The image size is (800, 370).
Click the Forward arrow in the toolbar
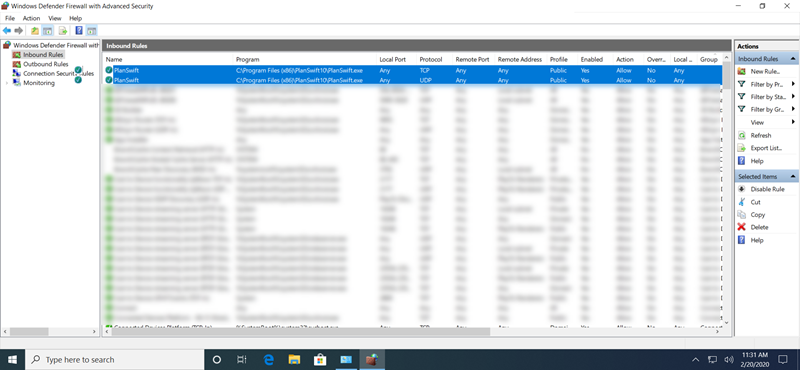(18, 31)
